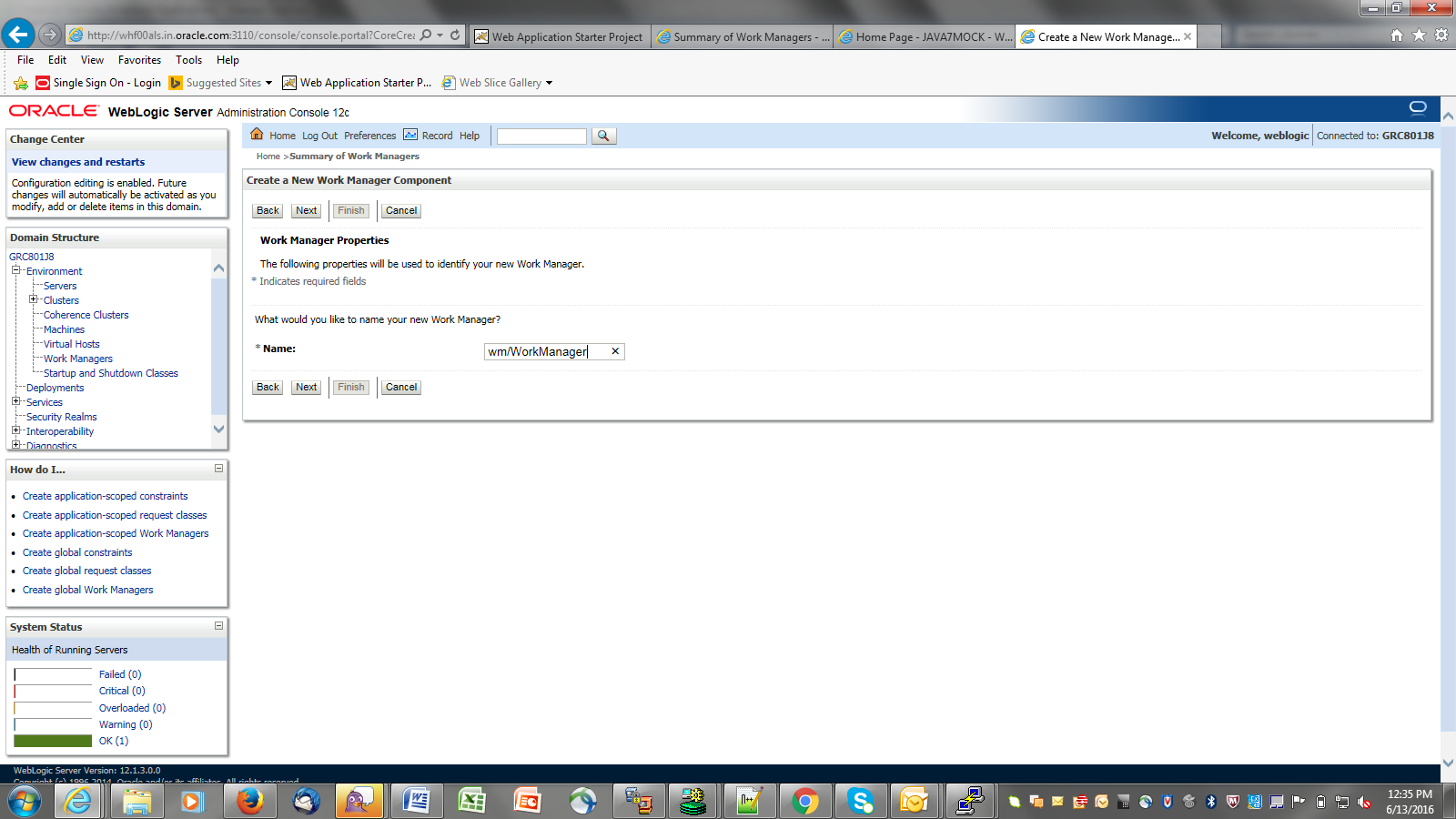Expand the Clusters tree node

click(x=34, y=299)
